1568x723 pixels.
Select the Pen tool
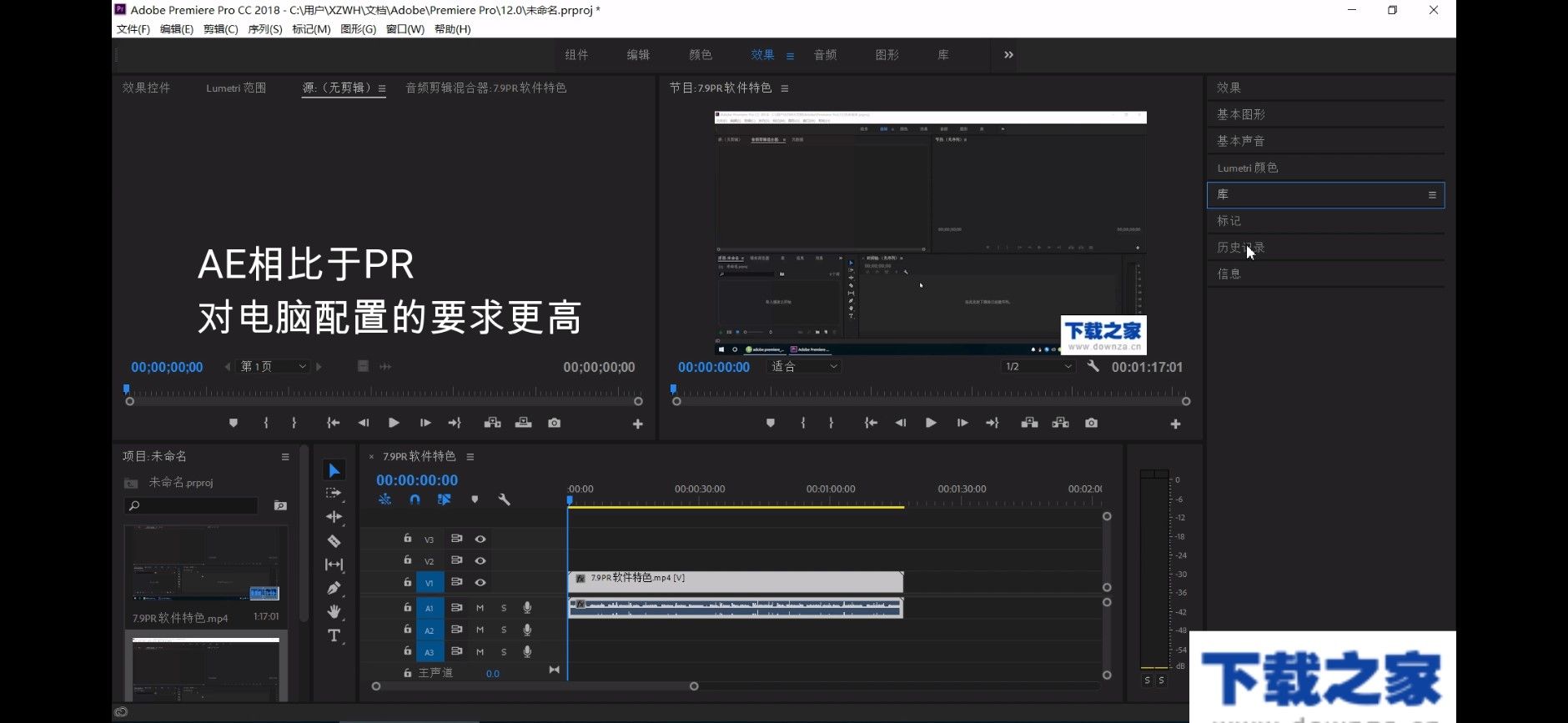pos(334,588)
